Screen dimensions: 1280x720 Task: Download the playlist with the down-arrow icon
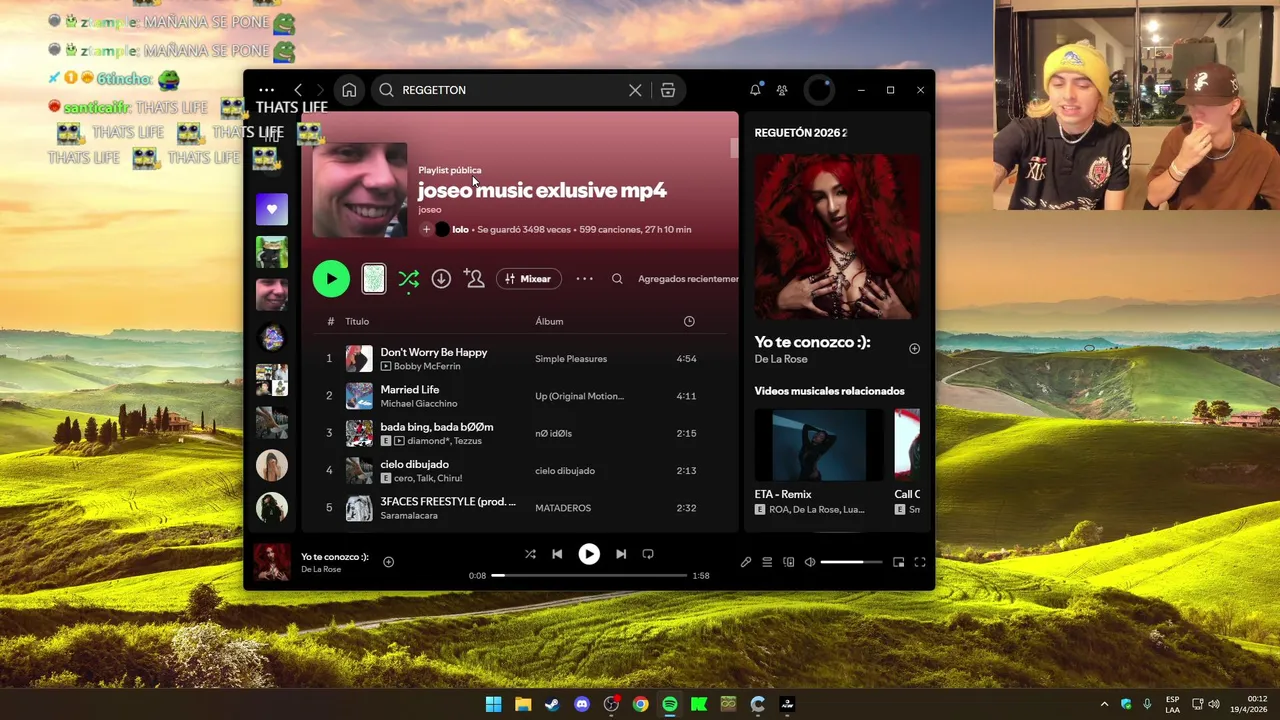(x=441, y=279)
